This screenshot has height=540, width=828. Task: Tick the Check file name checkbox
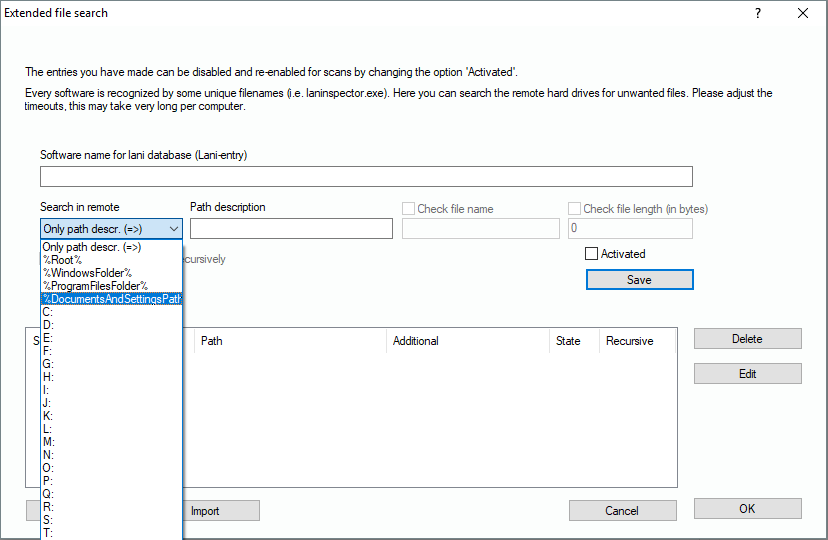point(409,209)
